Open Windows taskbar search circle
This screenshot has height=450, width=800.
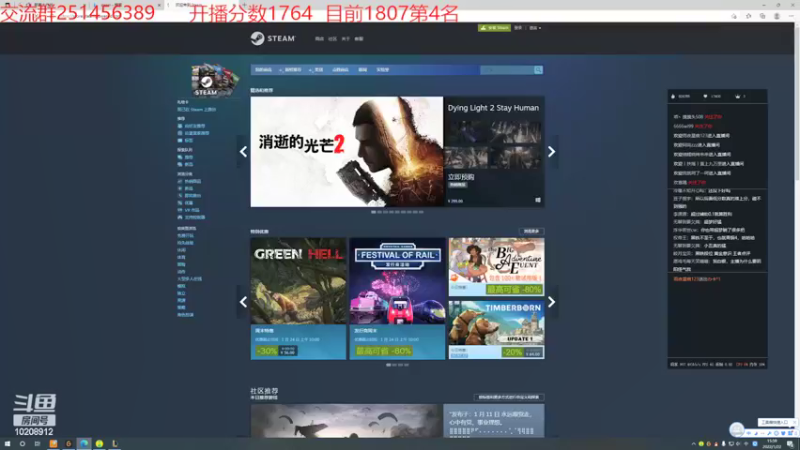[x=22, y=444]
